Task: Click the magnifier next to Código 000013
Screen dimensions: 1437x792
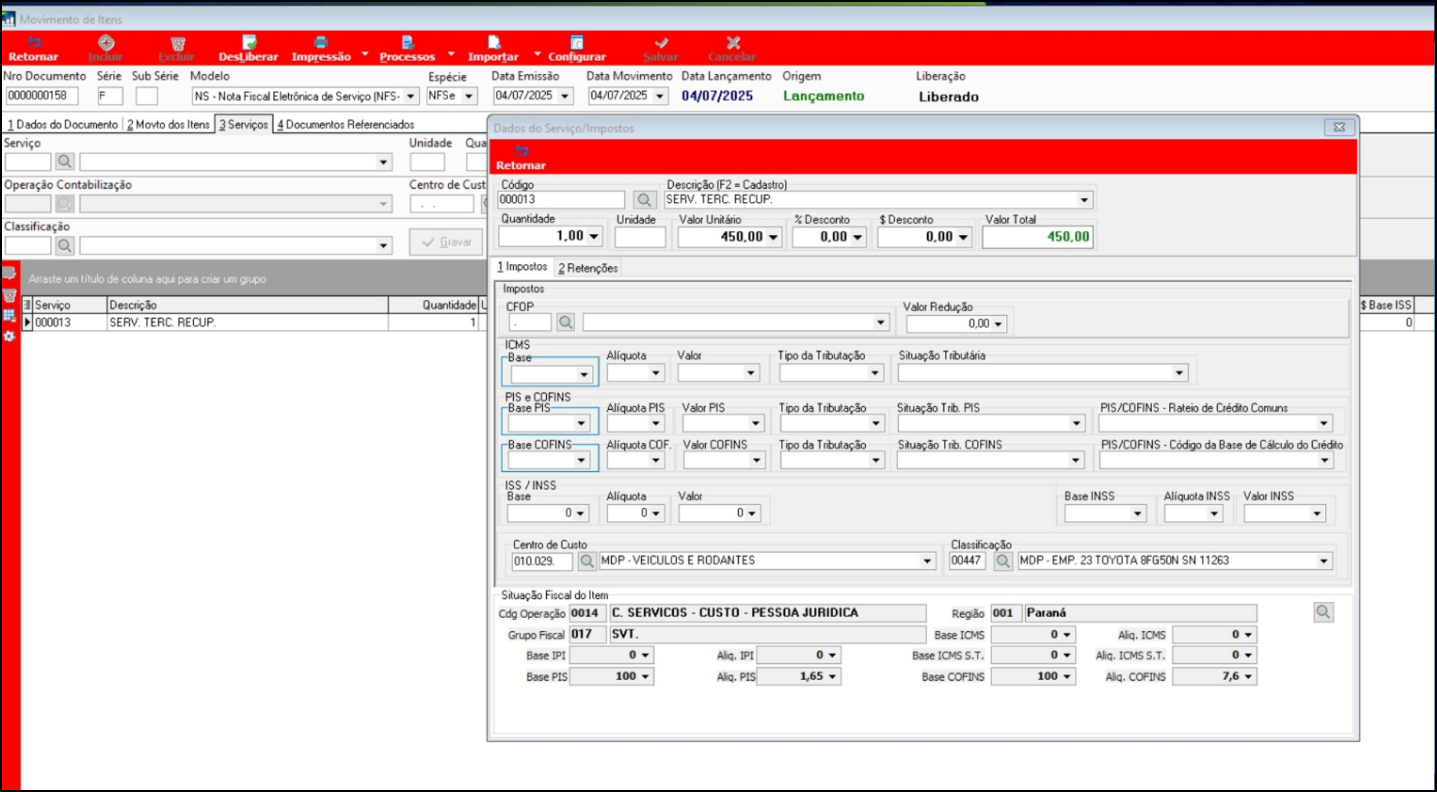Action: coord(643,200)
